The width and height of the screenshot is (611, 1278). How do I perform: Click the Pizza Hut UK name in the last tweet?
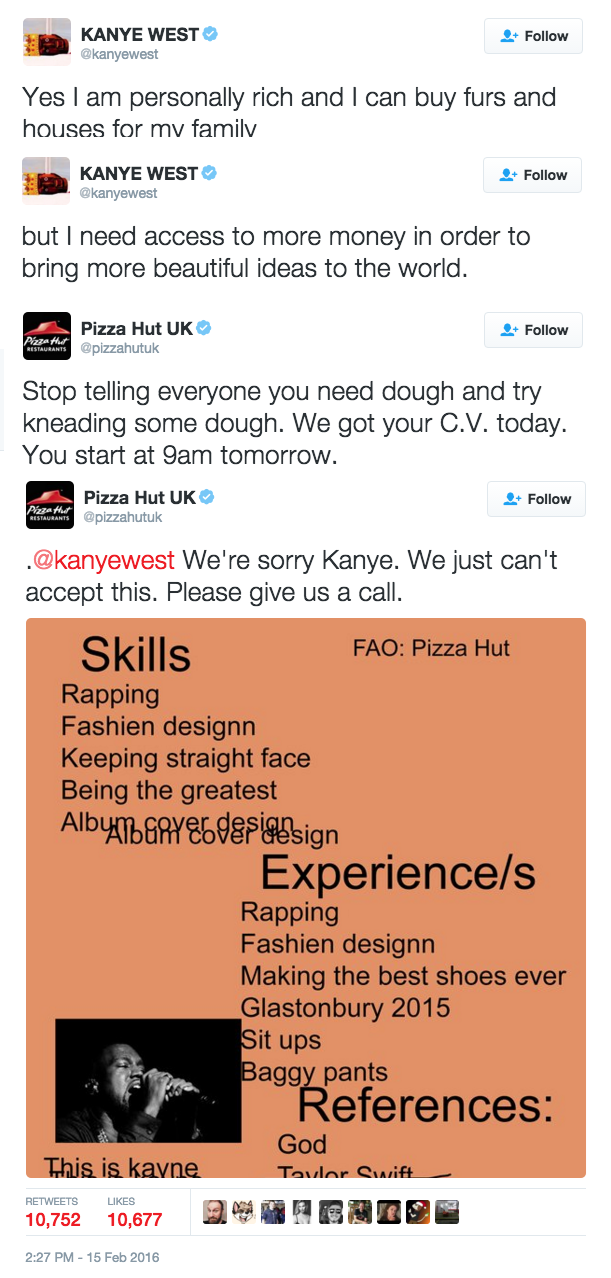138,497
